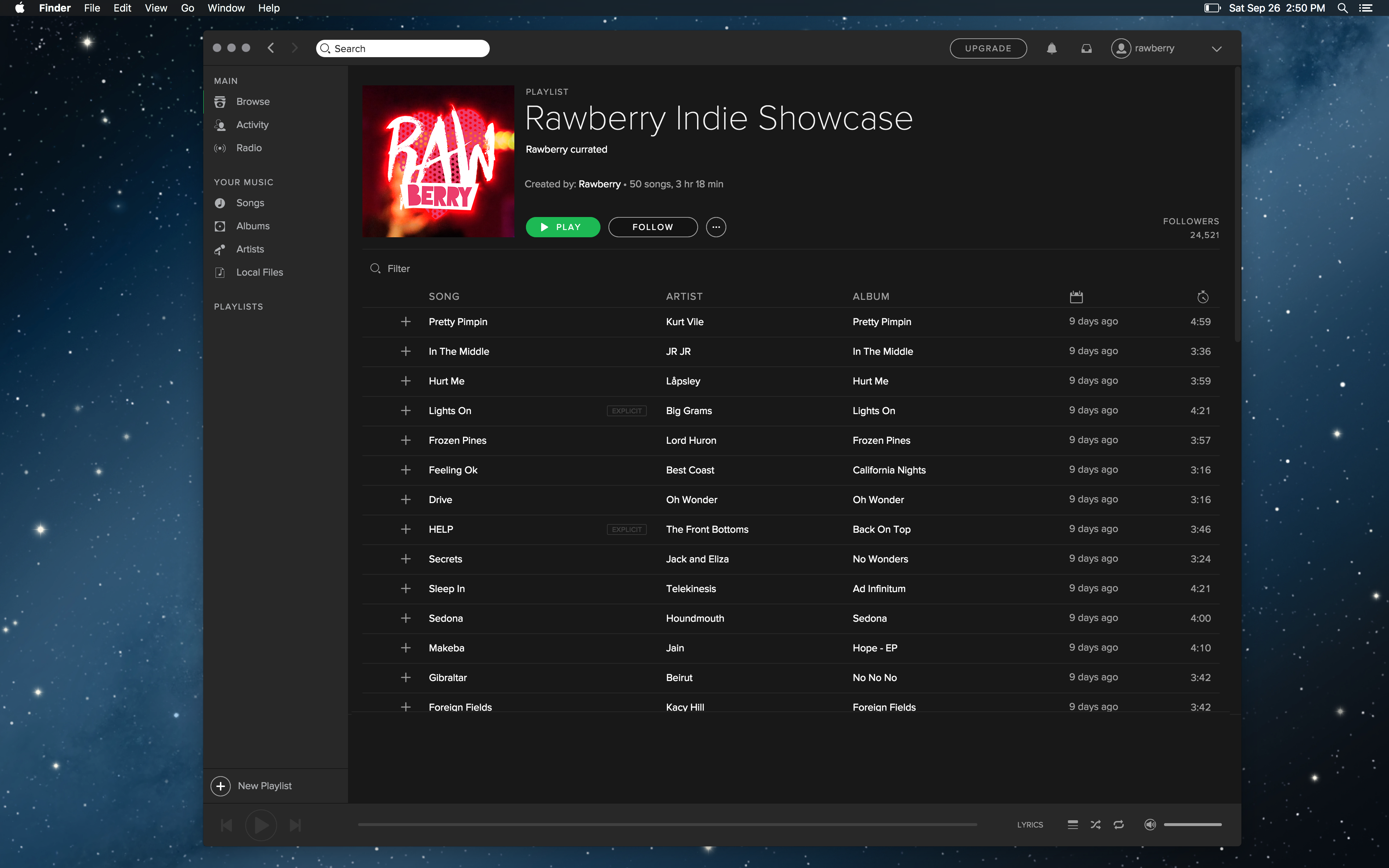1389x868 pixels.
Task: Add Makeba with plus icon
Action: pyautogui.click(x=406, y=647)
